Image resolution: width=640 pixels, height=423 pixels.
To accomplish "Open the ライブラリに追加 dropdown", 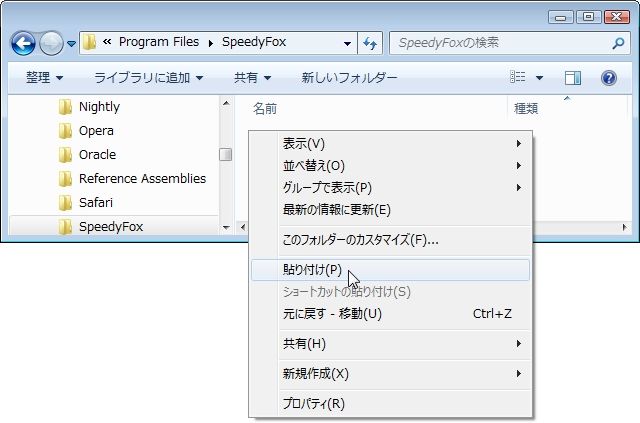I will point(149,77).
